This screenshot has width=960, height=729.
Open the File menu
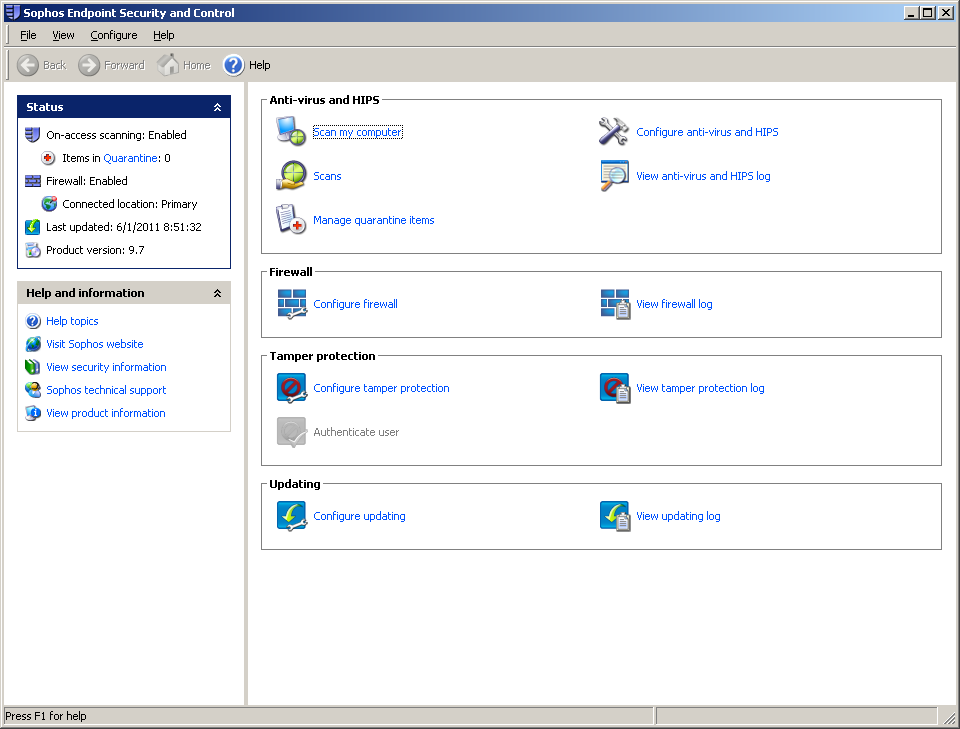coord(28,35)
